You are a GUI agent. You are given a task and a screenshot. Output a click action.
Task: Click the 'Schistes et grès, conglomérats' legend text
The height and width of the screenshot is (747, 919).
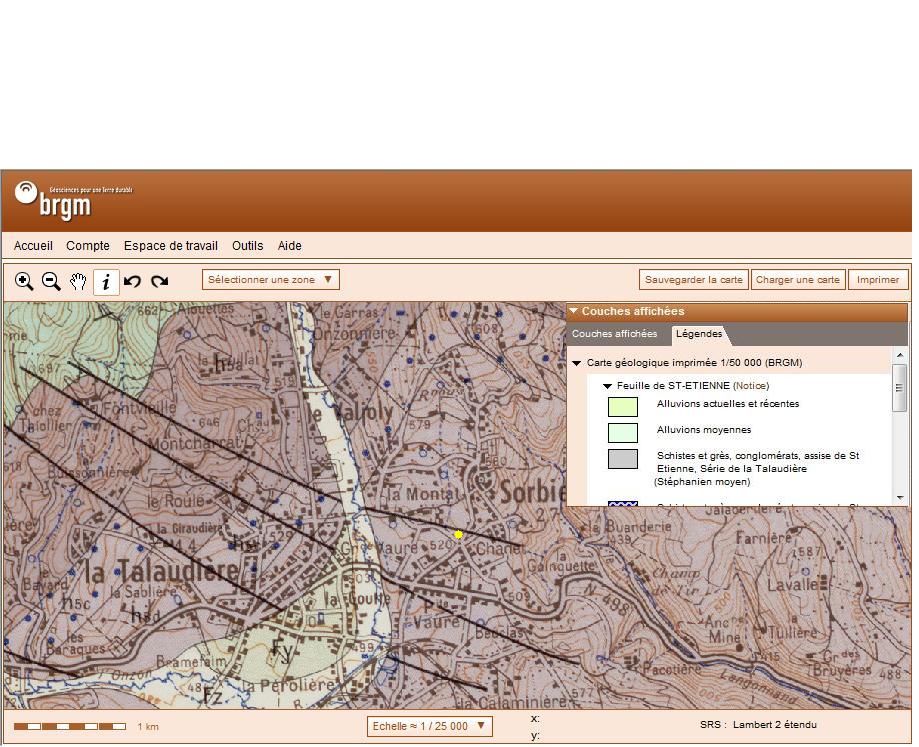pos(757,469)
